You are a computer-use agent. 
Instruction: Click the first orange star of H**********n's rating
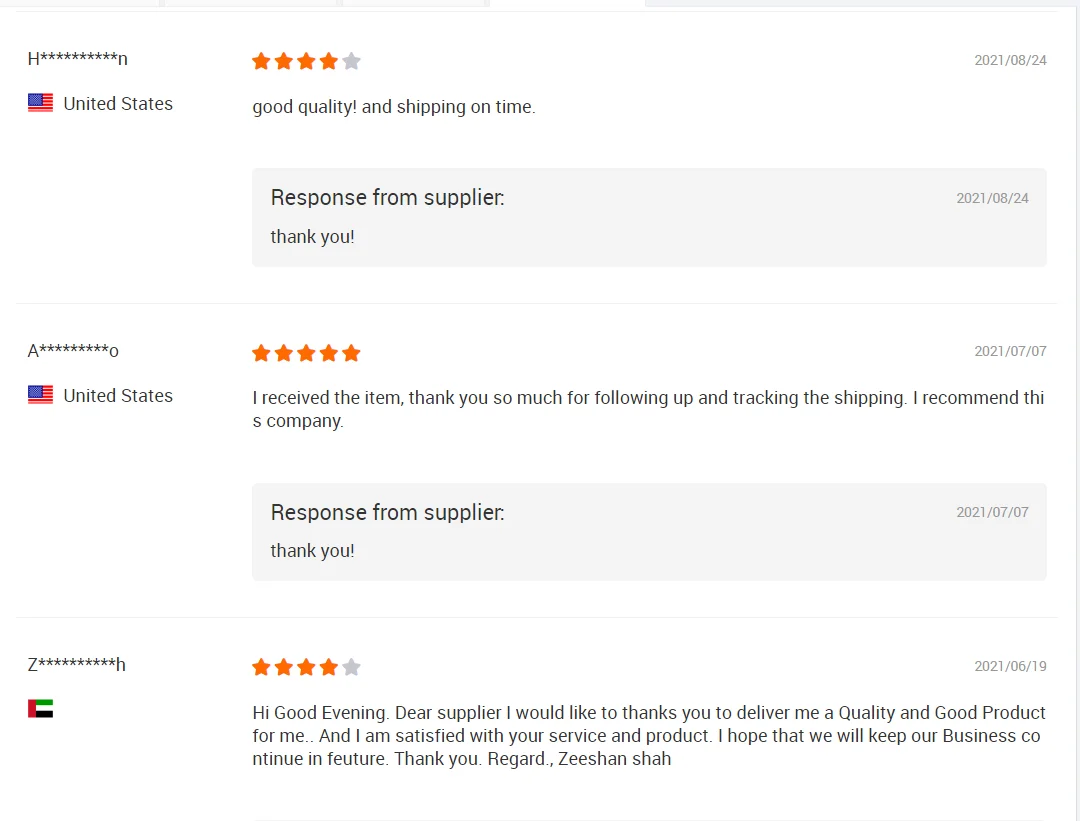(261, 61)
